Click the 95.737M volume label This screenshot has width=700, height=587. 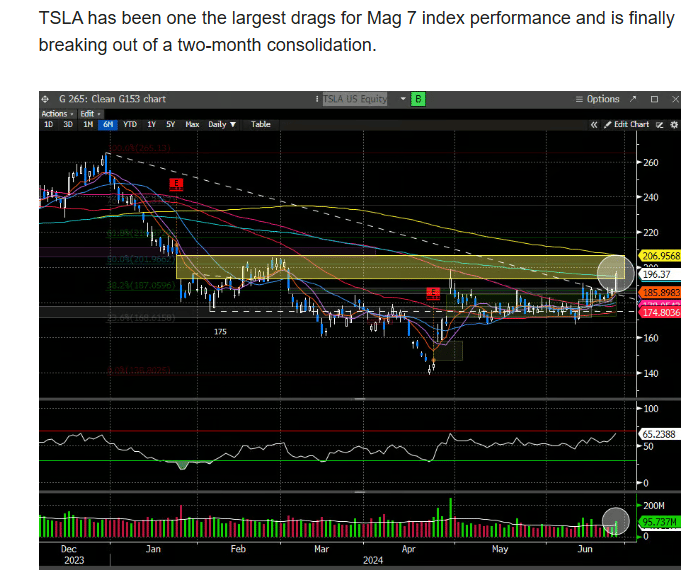pos(660,522)
